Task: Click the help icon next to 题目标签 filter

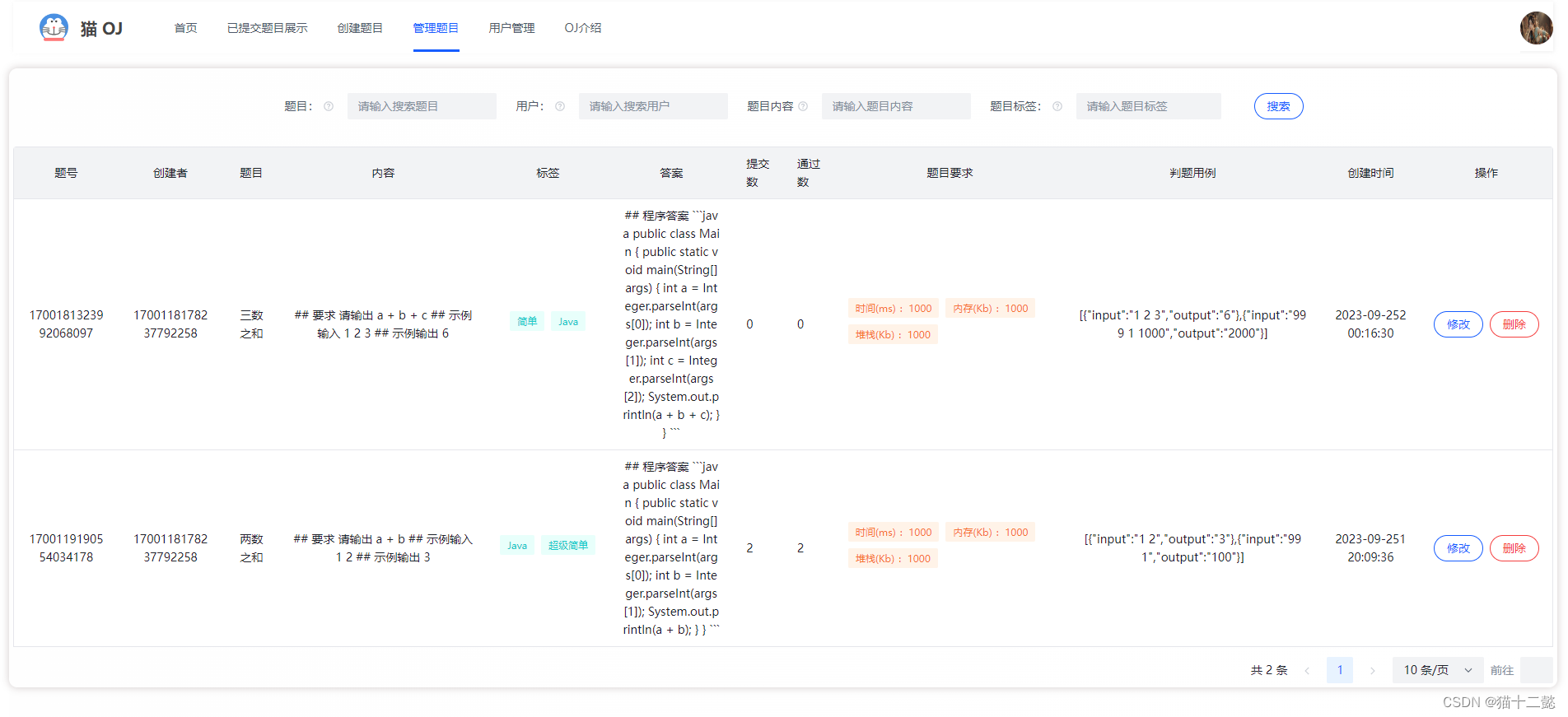Action: pos(1057,106)
